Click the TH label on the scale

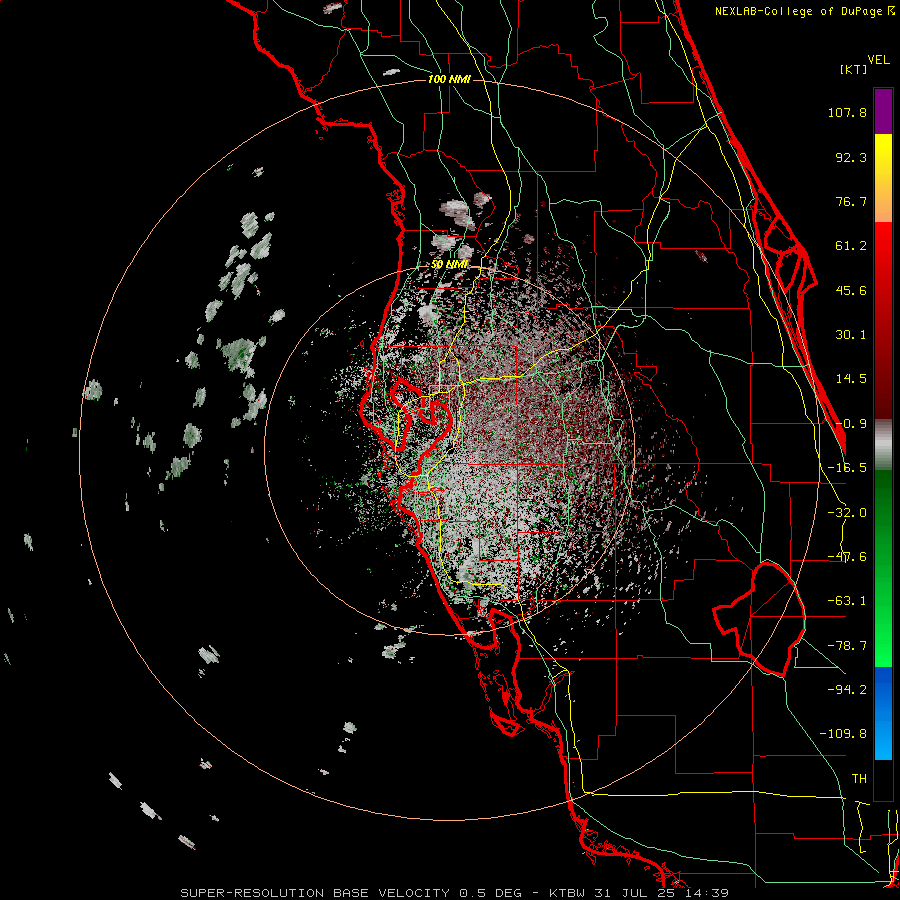pyautogui.click(x=859, y=779)
